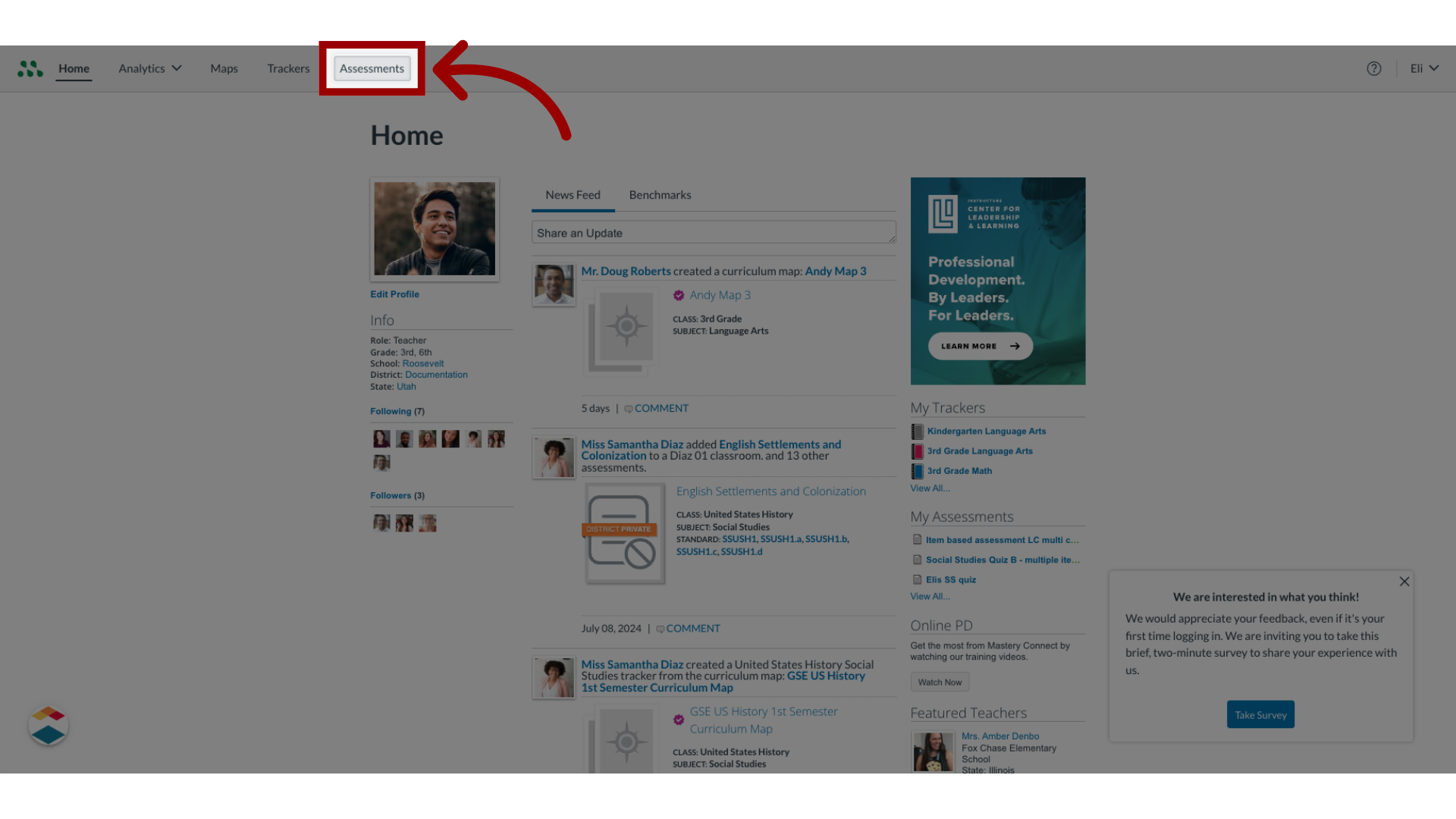Click the Maps navigation icon
Viewport: 1456px width, 819px height.
(223, 68)
